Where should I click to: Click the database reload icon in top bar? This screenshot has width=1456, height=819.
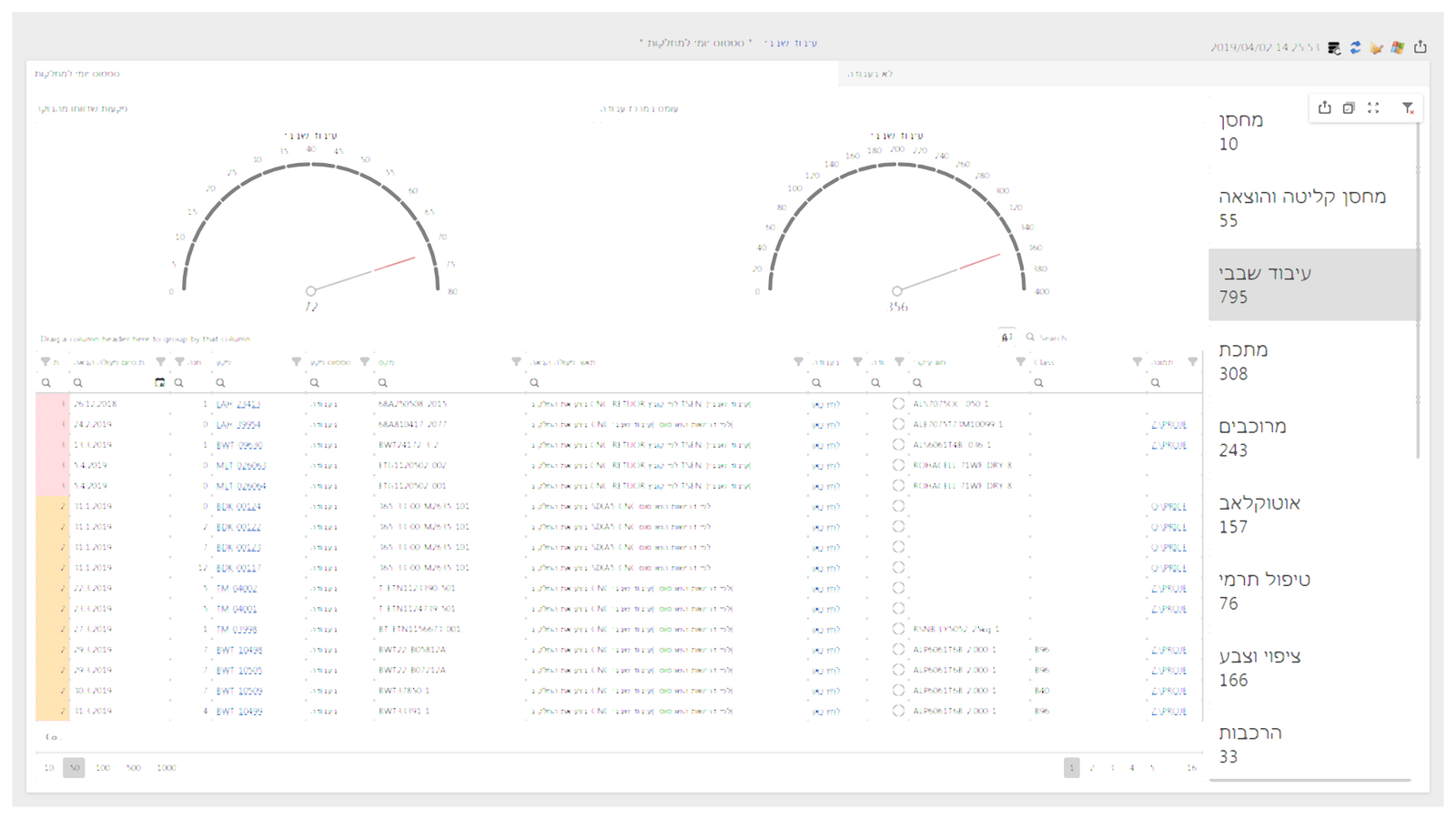[x=1334, y=47]
